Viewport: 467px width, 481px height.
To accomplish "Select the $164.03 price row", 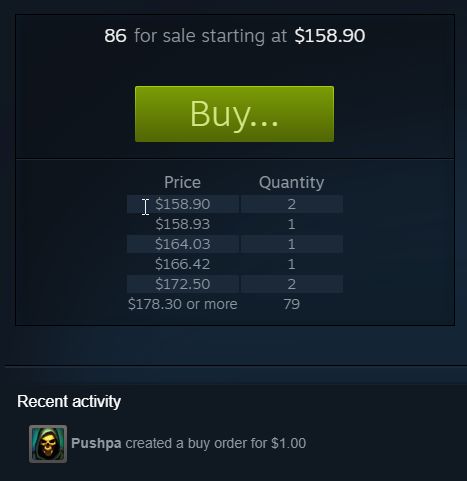I will [234, 244].
